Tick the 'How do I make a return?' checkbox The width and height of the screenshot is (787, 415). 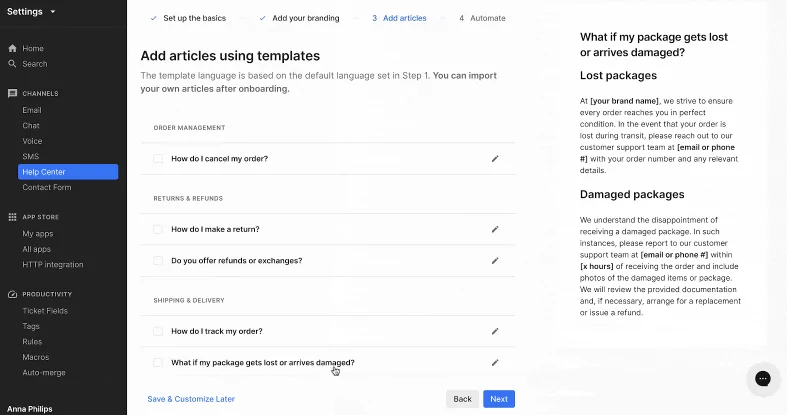(158, 229)
